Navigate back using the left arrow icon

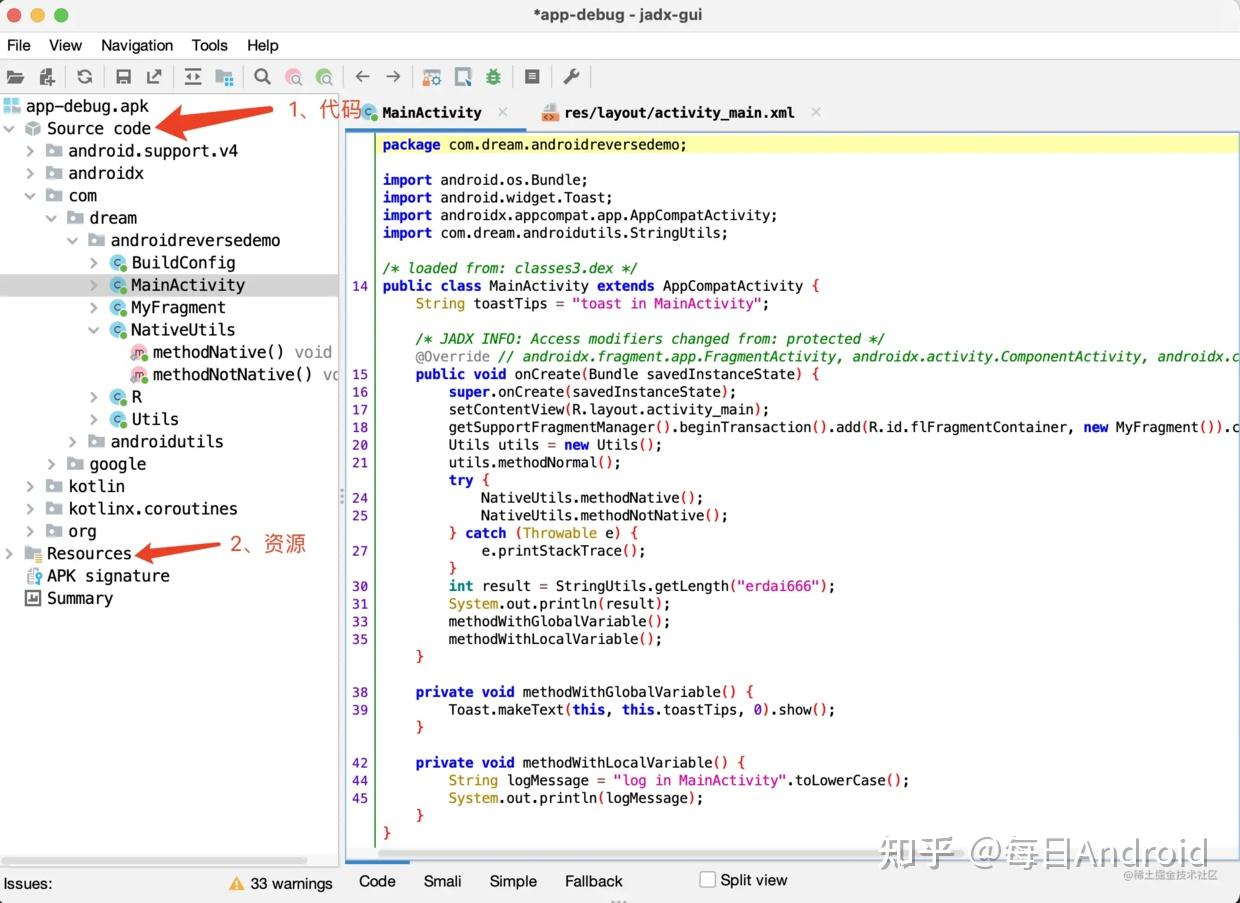tap(361, 76)
